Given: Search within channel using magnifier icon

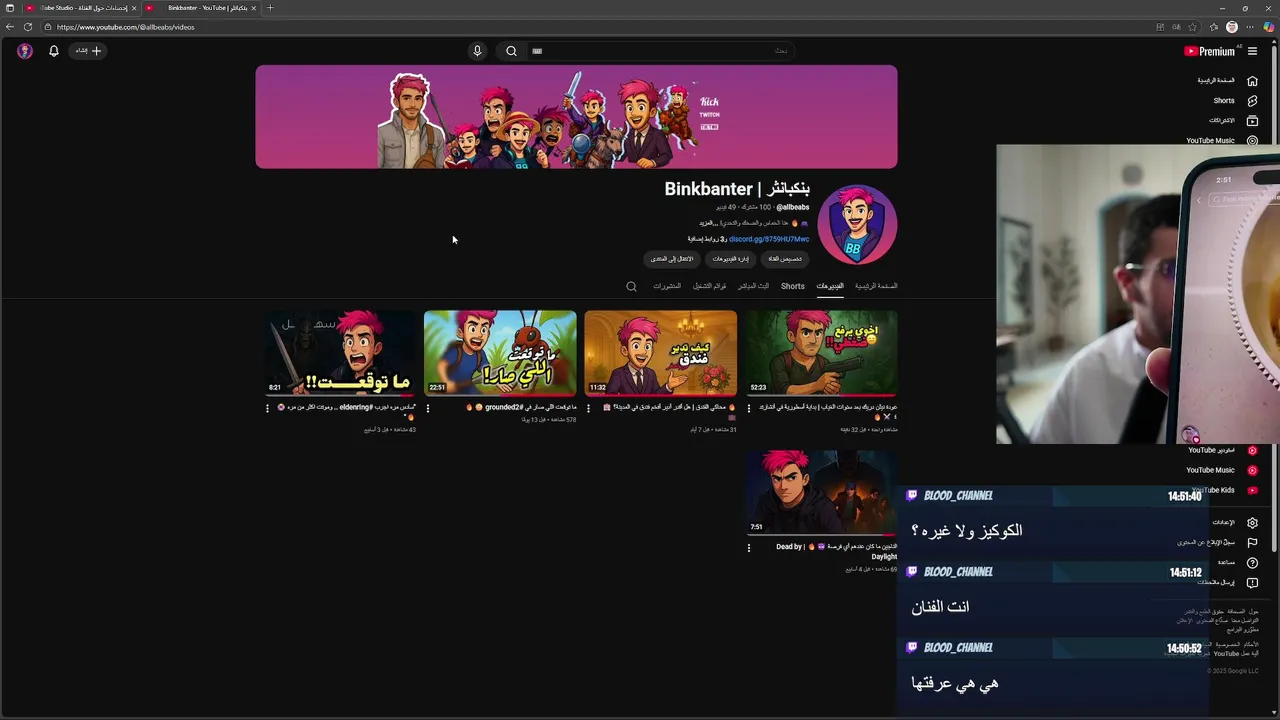Looking at the screenshot, I should pyautogui.click(x=631, y=287).
